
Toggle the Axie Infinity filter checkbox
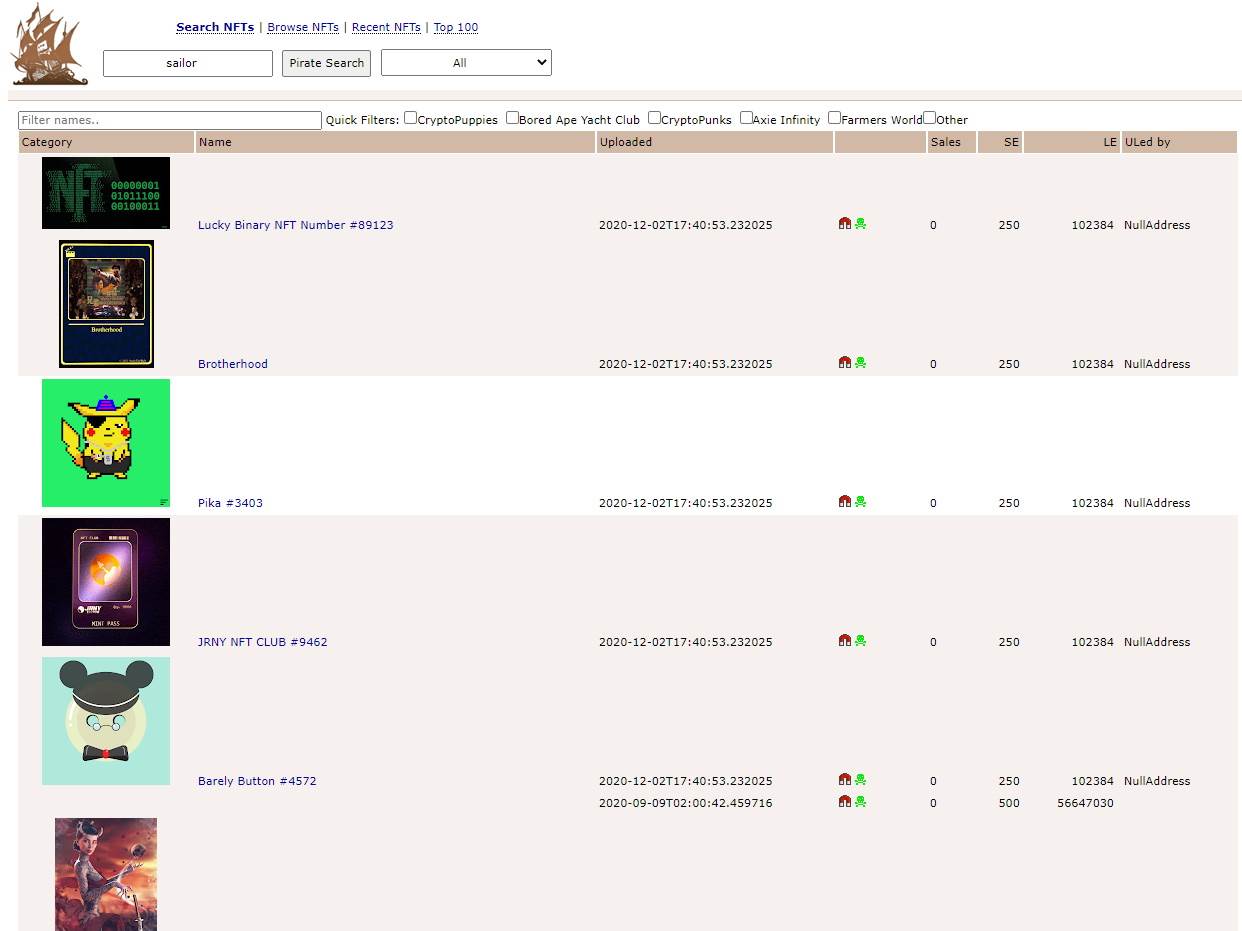point(745,117)
